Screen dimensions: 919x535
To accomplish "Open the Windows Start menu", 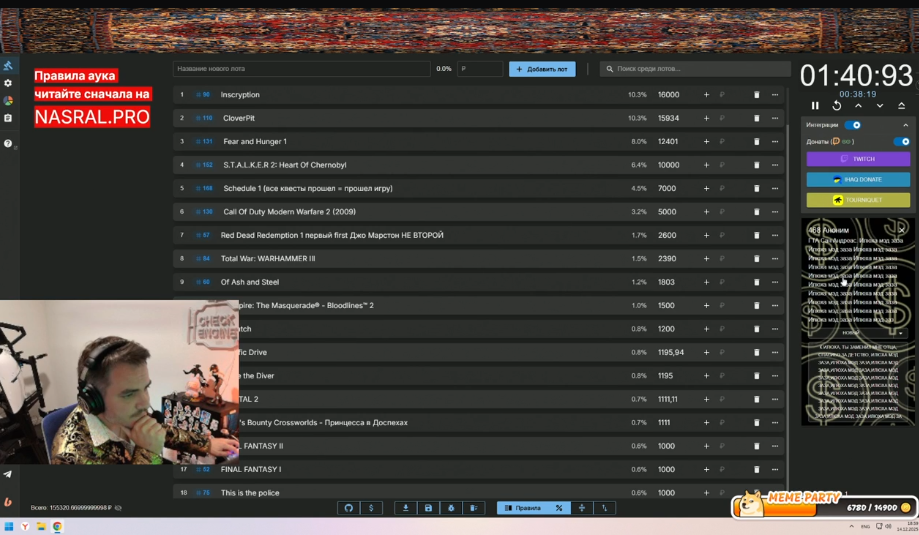I will point(9,526).
